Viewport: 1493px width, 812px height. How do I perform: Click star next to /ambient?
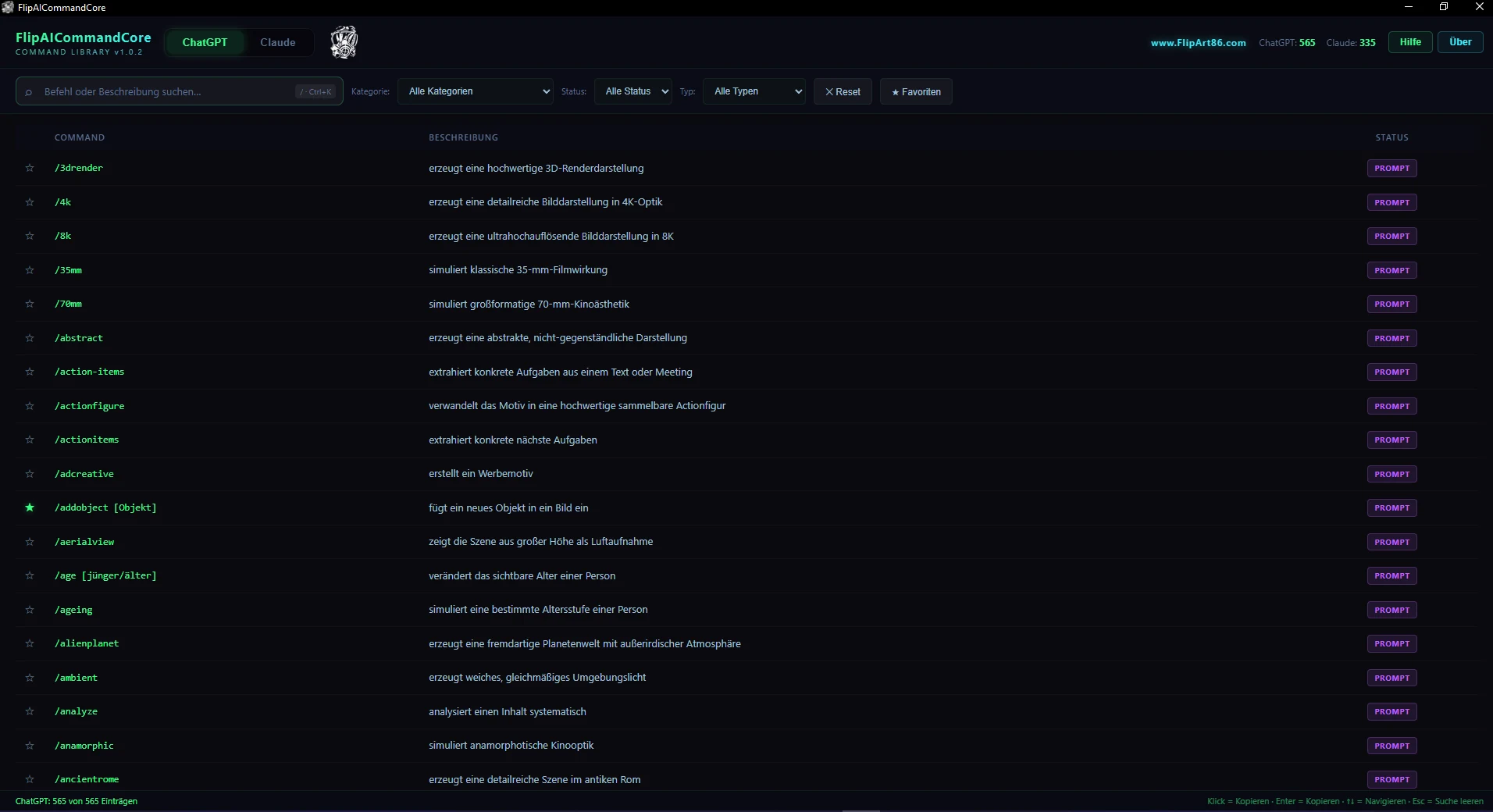(x=30, y=678)
